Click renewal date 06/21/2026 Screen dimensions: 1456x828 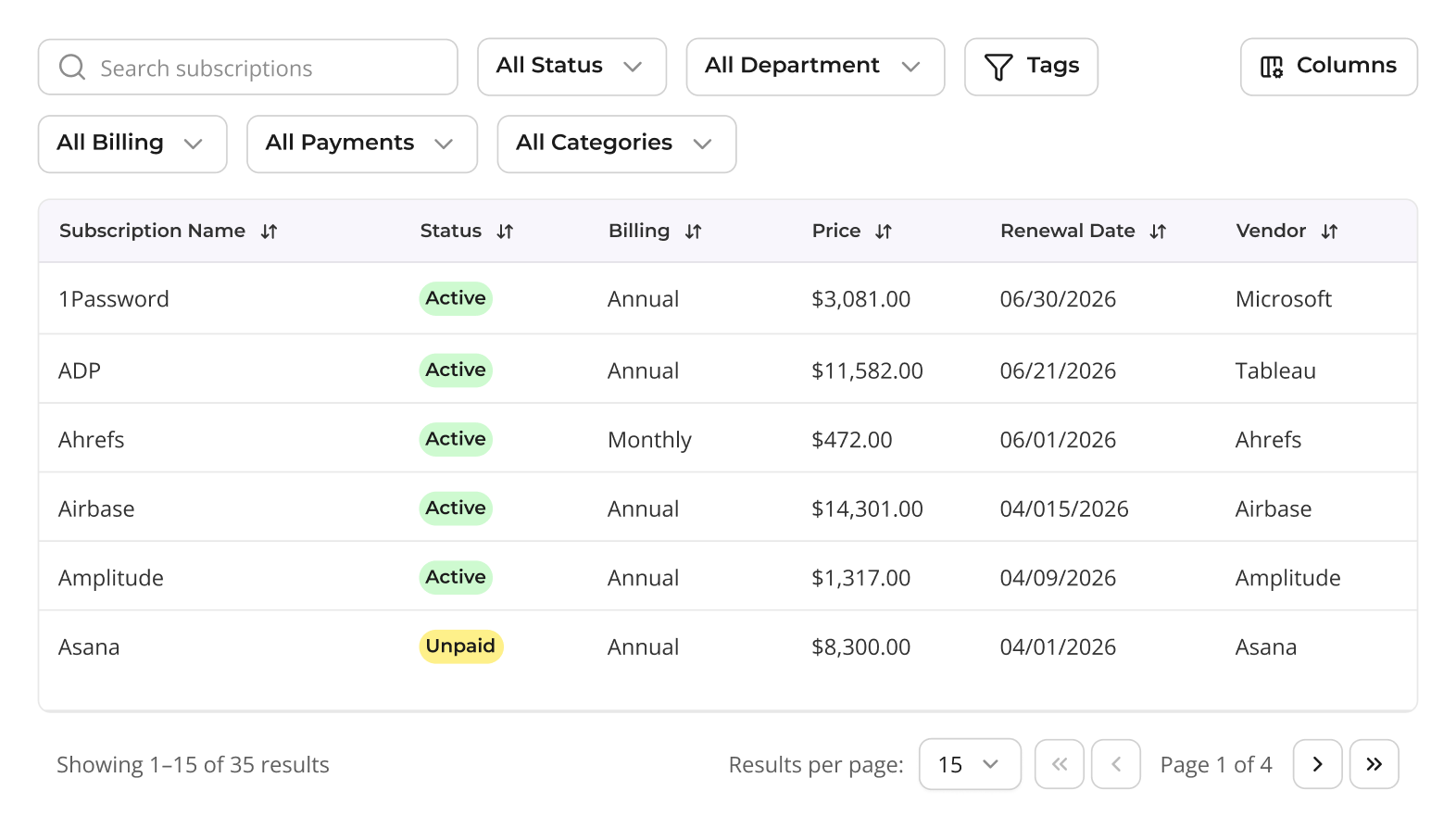(1058, 370)
